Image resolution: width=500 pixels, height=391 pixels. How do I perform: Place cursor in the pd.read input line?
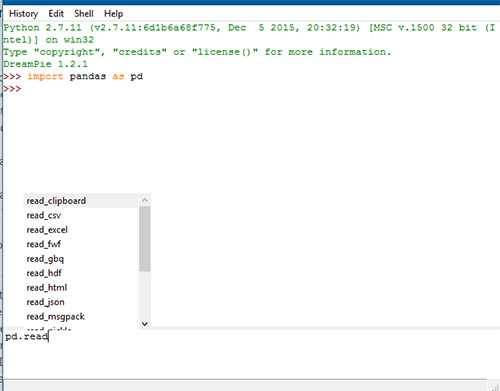[250, 336]
